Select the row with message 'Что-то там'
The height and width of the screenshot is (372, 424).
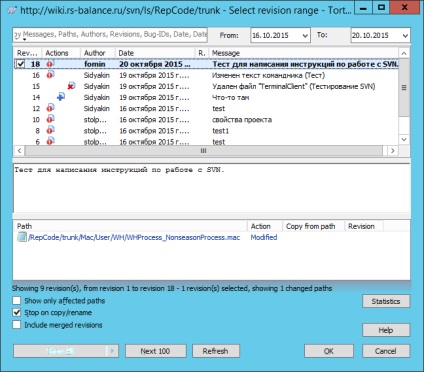206,97
